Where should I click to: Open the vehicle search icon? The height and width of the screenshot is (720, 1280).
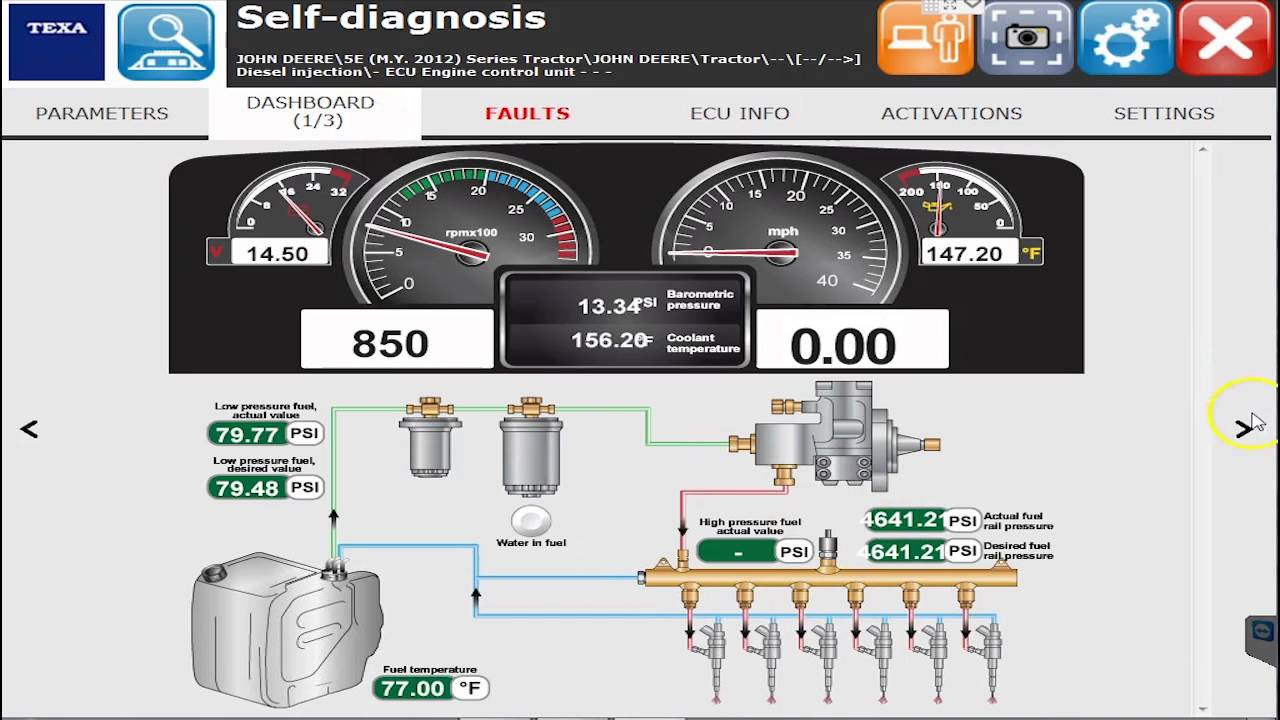(165, 42)
